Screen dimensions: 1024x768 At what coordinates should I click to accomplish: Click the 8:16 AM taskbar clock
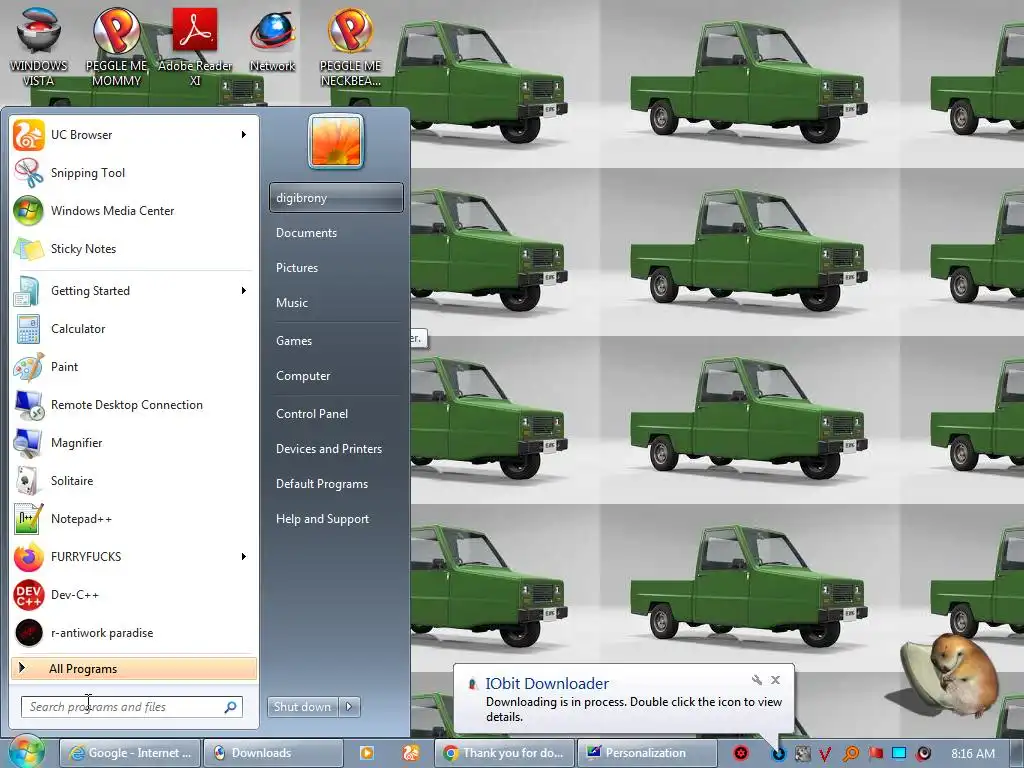pos(973,754)
